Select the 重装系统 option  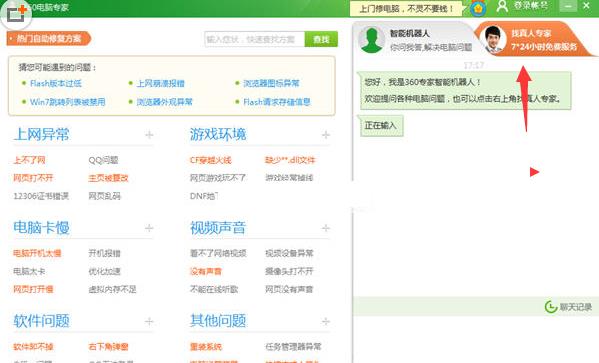tap(206, 347)
